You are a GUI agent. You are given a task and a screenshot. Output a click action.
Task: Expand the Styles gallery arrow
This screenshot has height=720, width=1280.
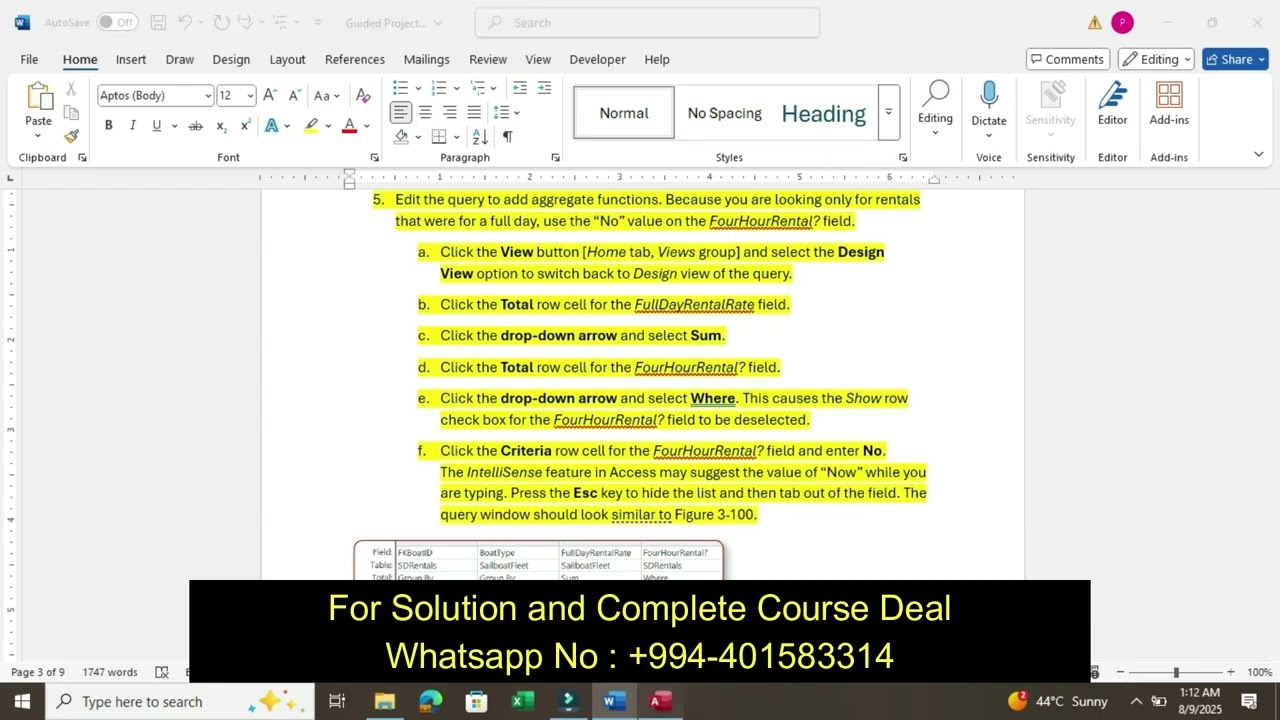(888, 112)
